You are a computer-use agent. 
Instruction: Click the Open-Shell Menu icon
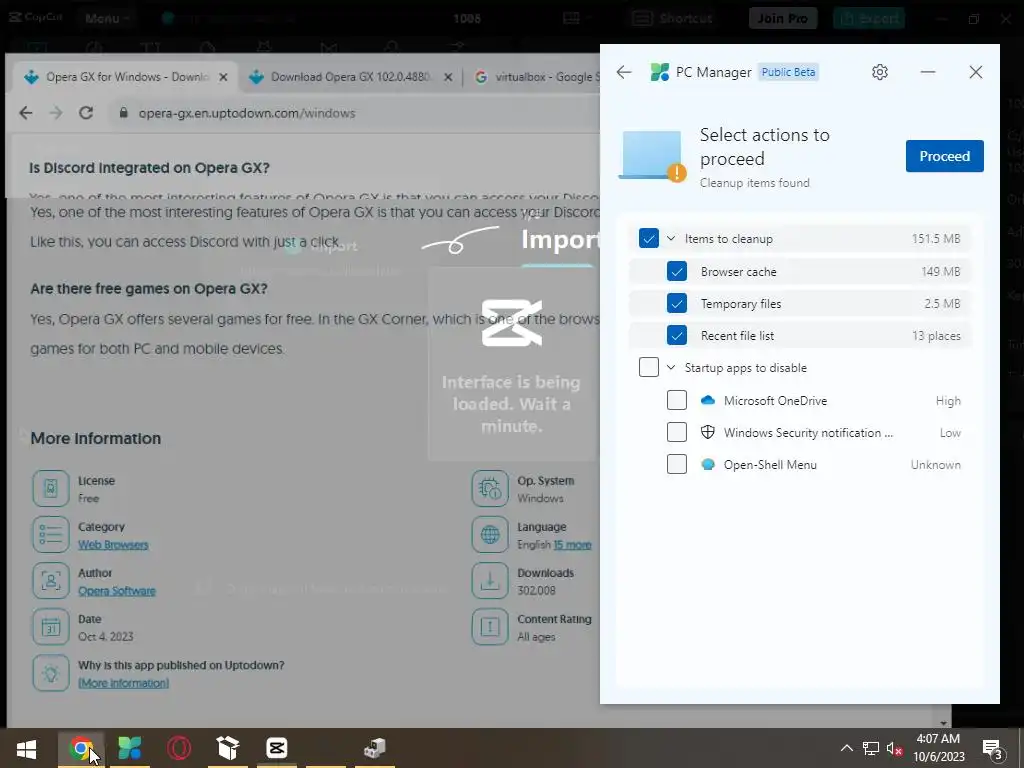tap(707, 464)
